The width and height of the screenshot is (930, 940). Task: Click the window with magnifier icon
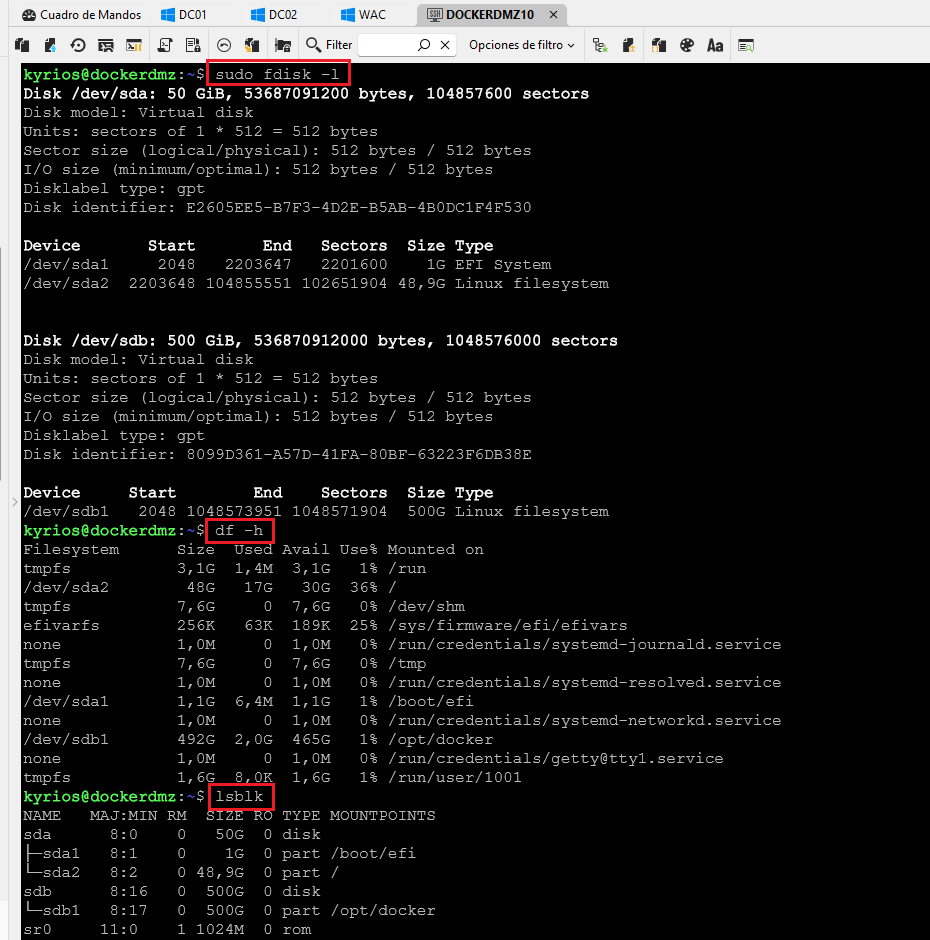746,45
